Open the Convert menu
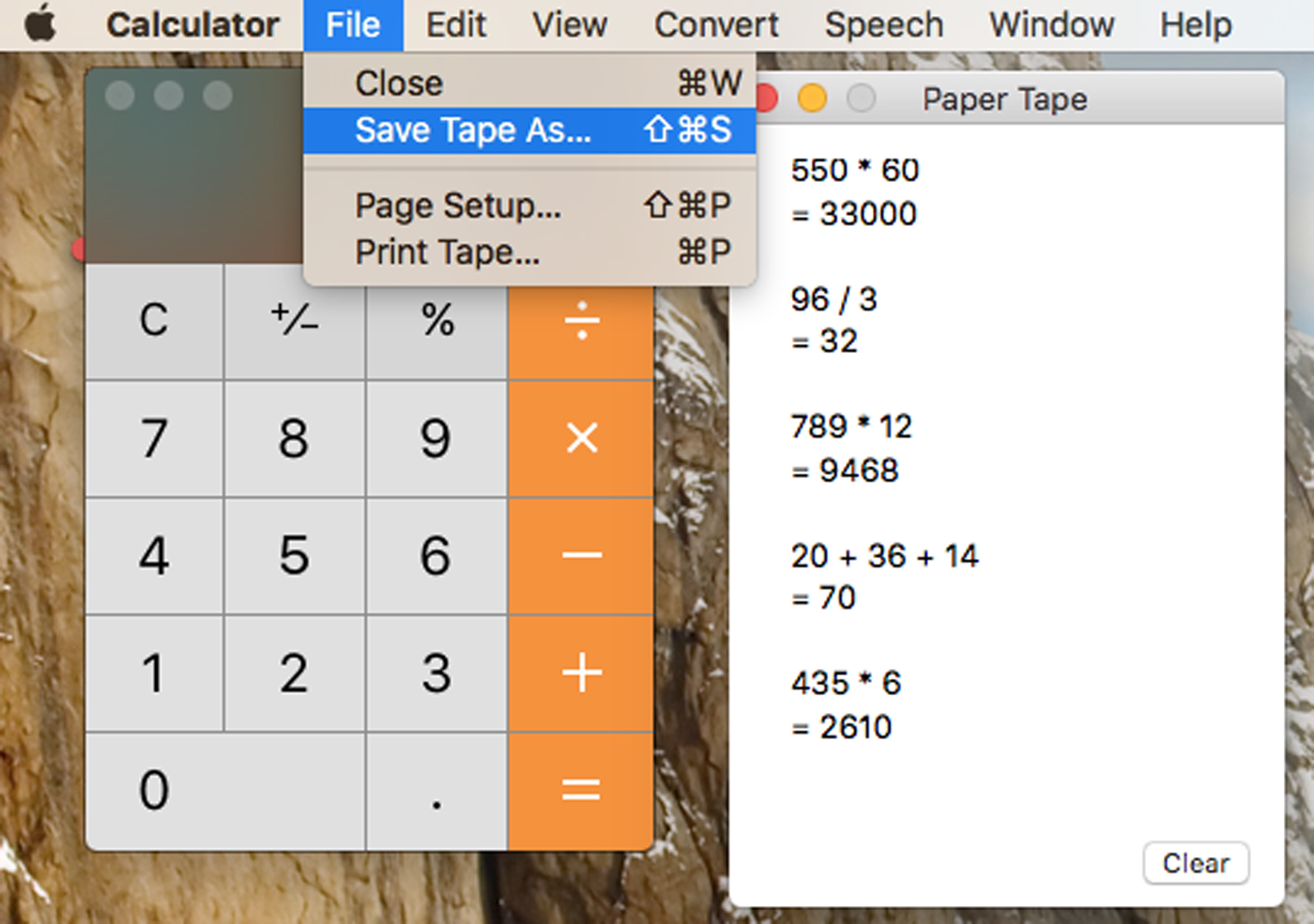The width and height of the screenshot is (1314, 924). tap(716, 24)
